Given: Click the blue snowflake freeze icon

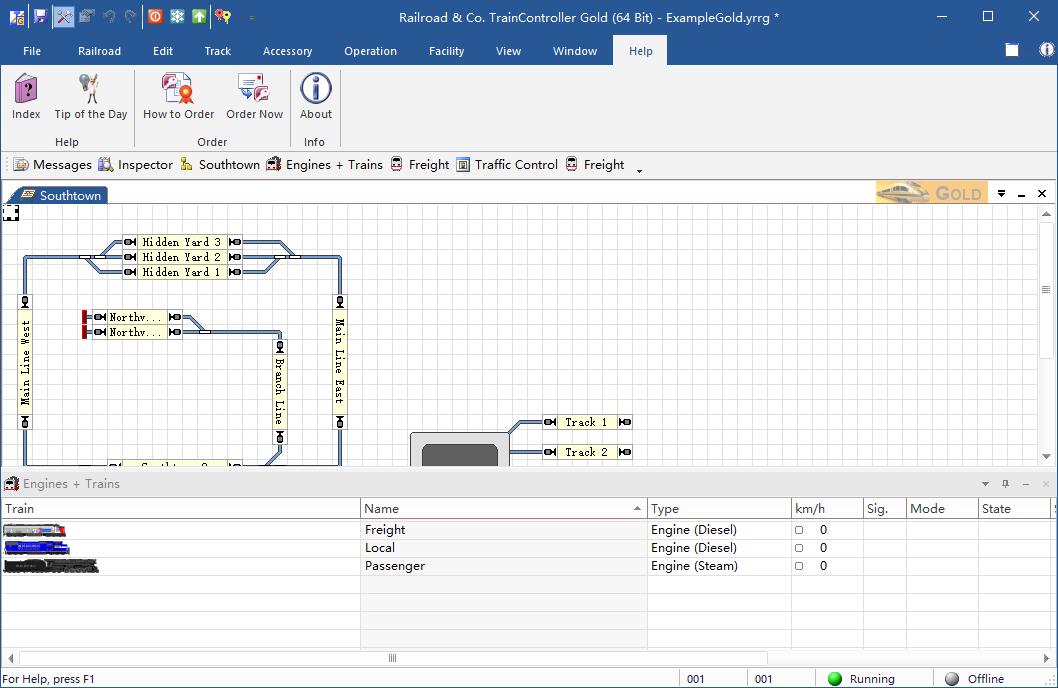Looking at the screenshot, I should 177,16.
